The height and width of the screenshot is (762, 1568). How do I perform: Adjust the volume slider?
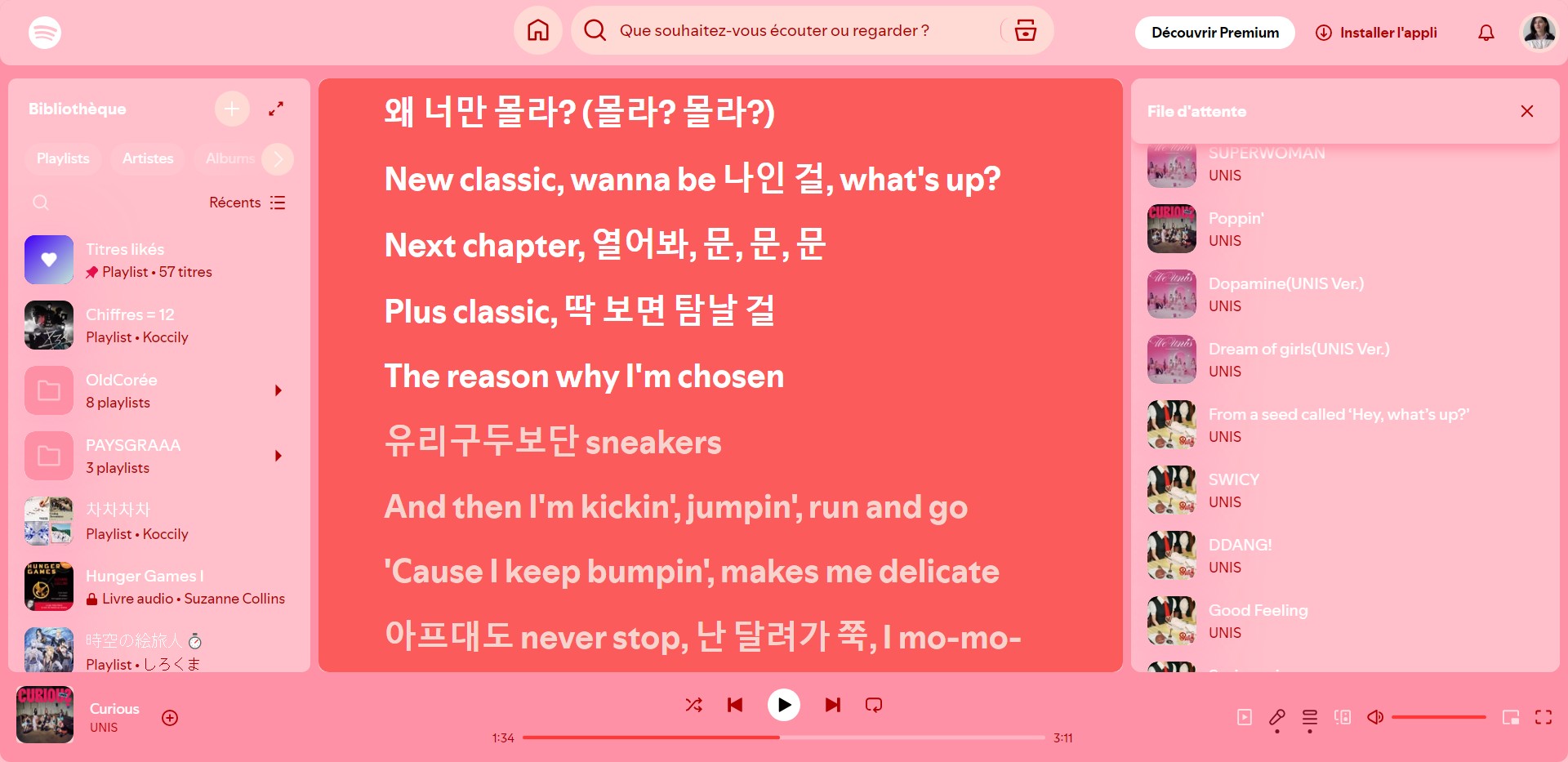click(x=1439, y=717)
